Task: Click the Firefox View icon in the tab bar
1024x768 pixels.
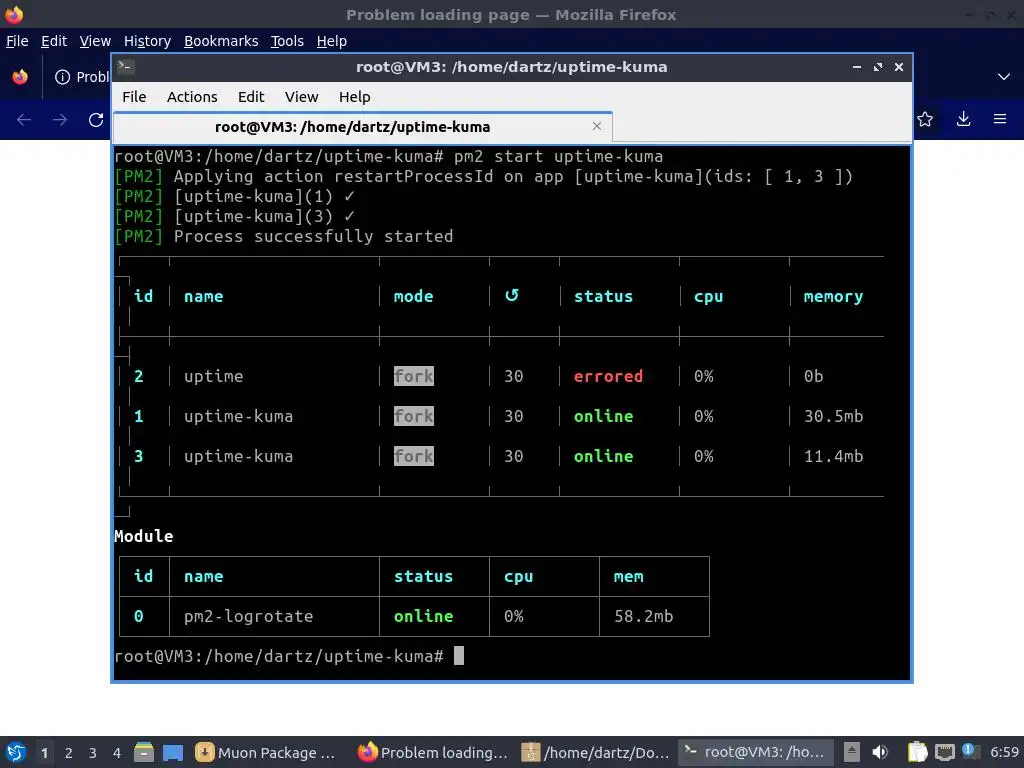Action: (x=20, y=77)
